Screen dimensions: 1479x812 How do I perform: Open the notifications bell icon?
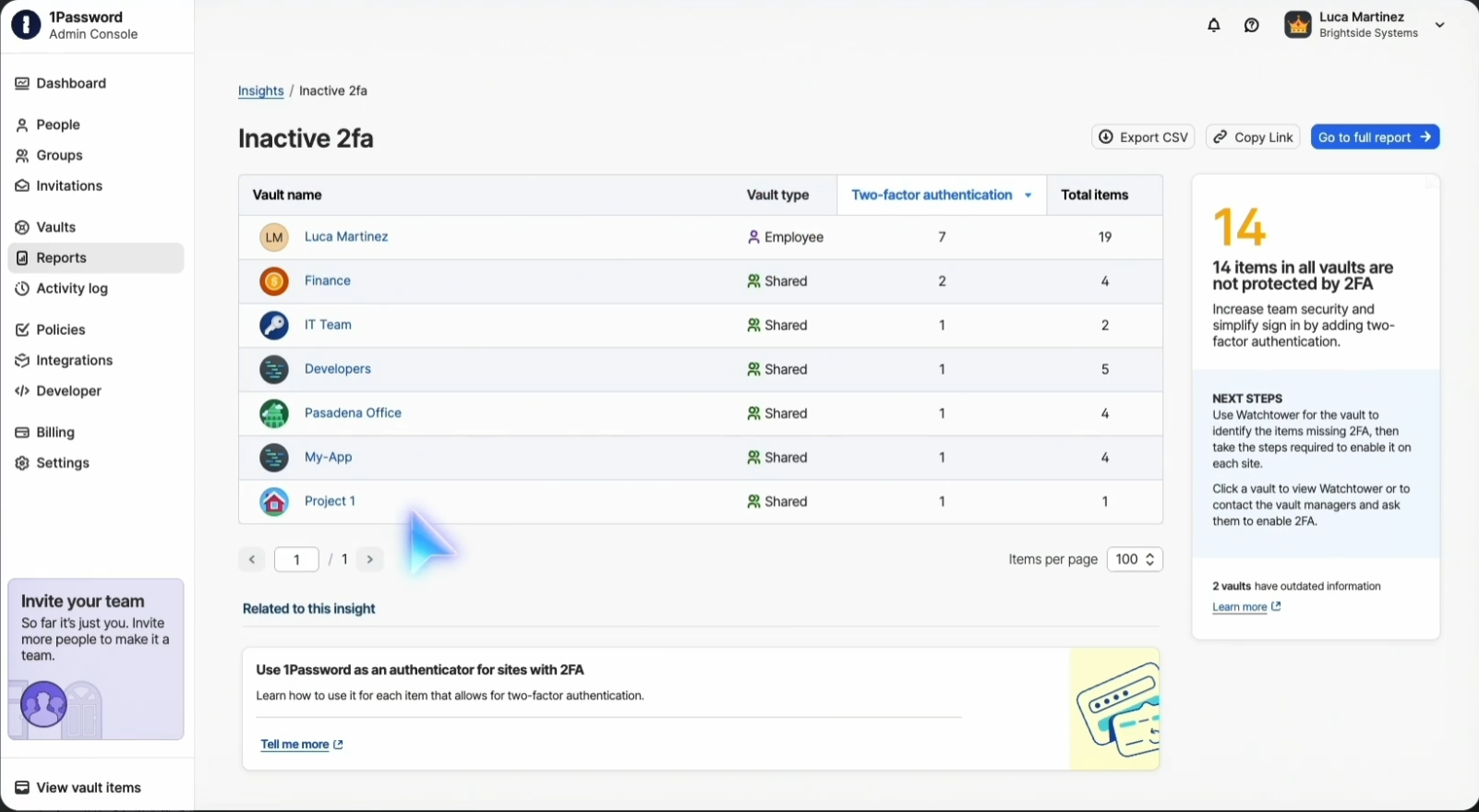click(1214, 26)
